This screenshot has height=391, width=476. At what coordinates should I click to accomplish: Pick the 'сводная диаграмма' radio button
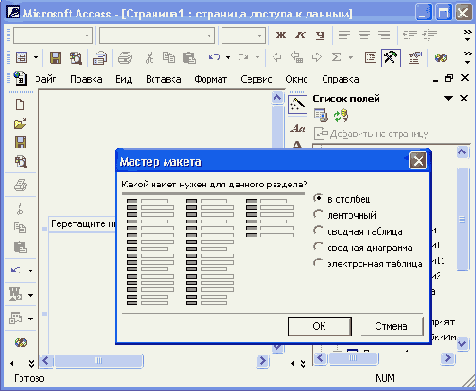point(318,247)
